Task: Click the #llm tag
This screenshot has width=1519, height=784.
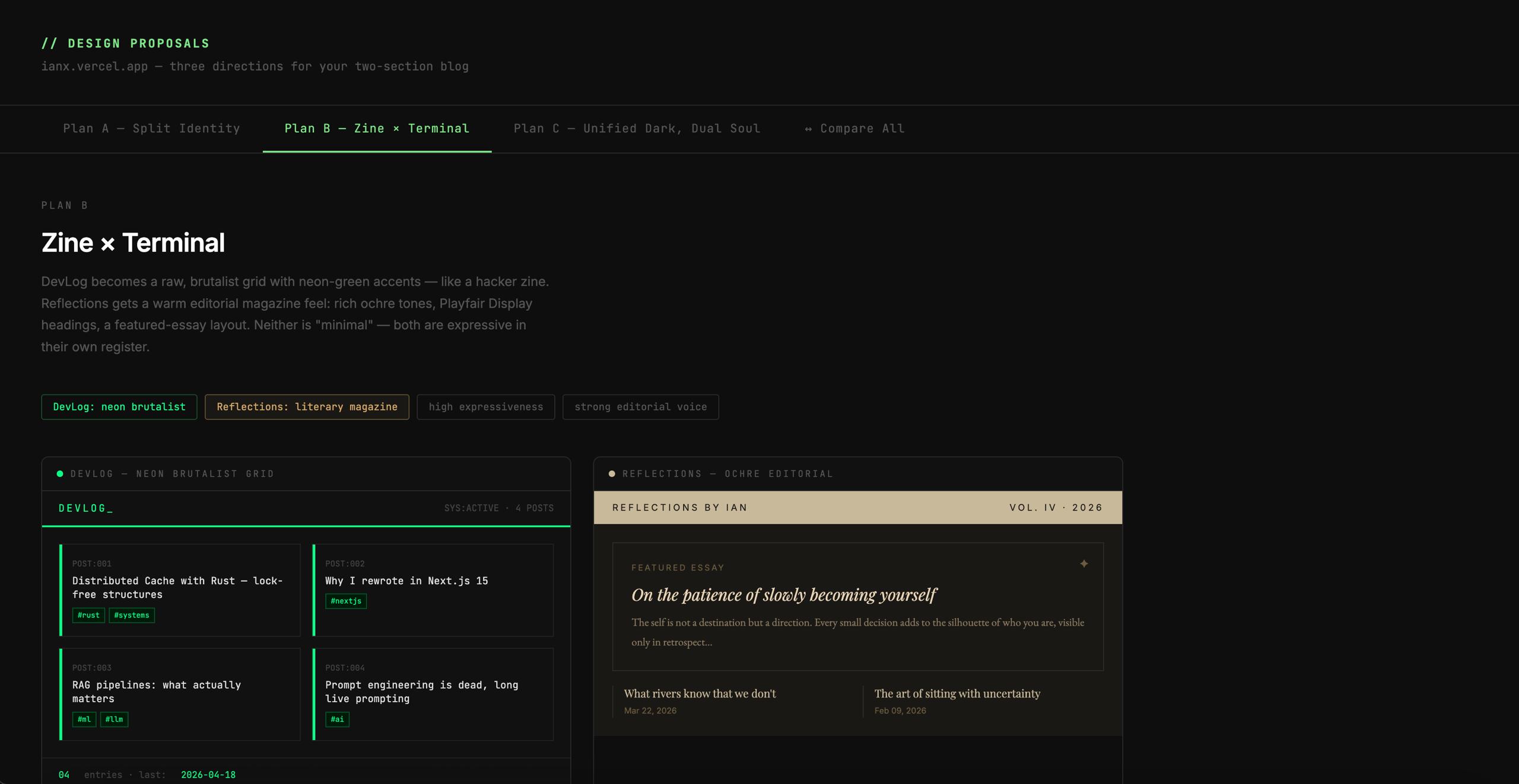Action: click(x=114, y=719)
